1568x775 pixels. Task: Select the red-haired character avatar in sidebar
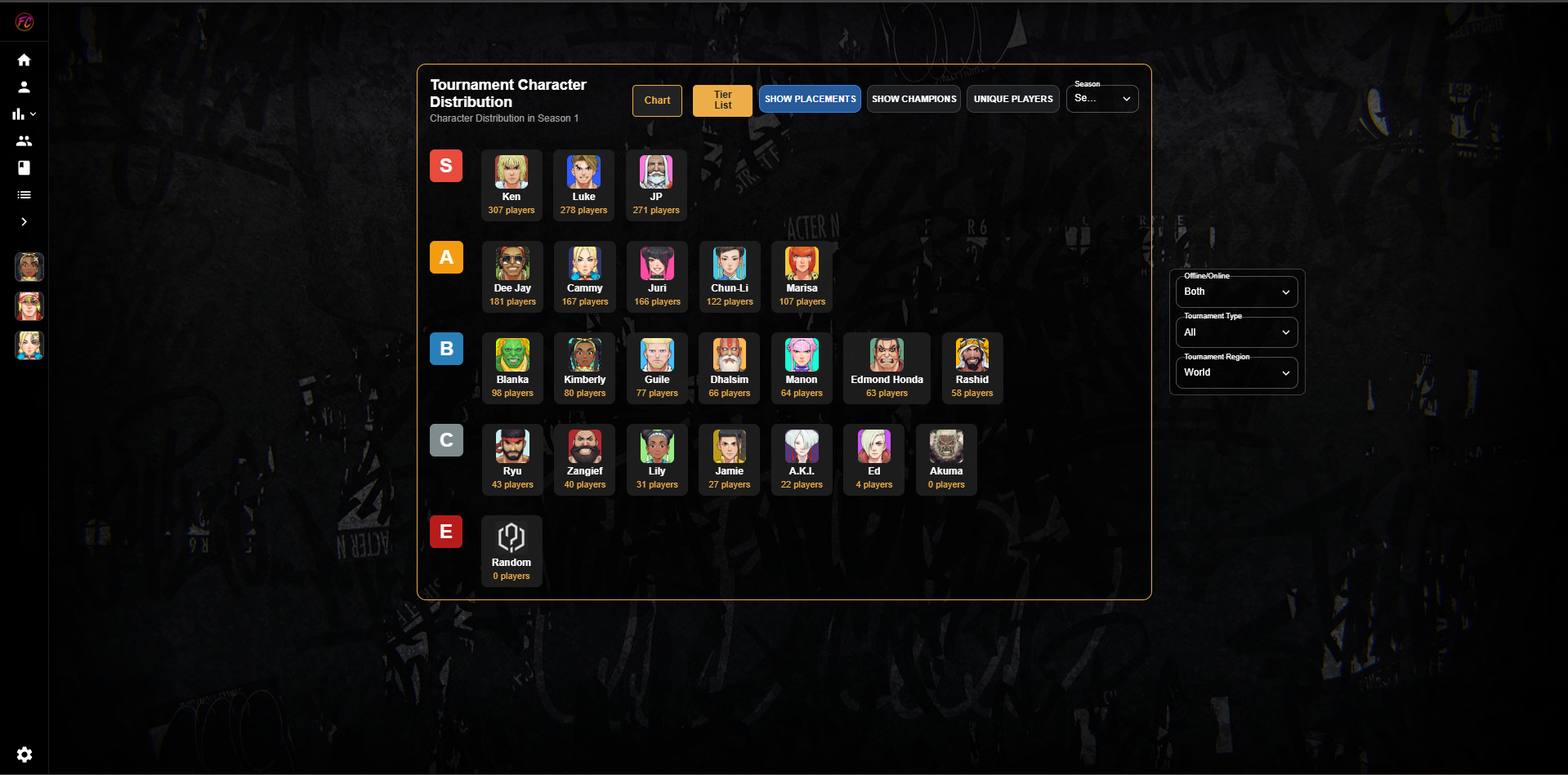pyautogui.click(x=29, y=306)
